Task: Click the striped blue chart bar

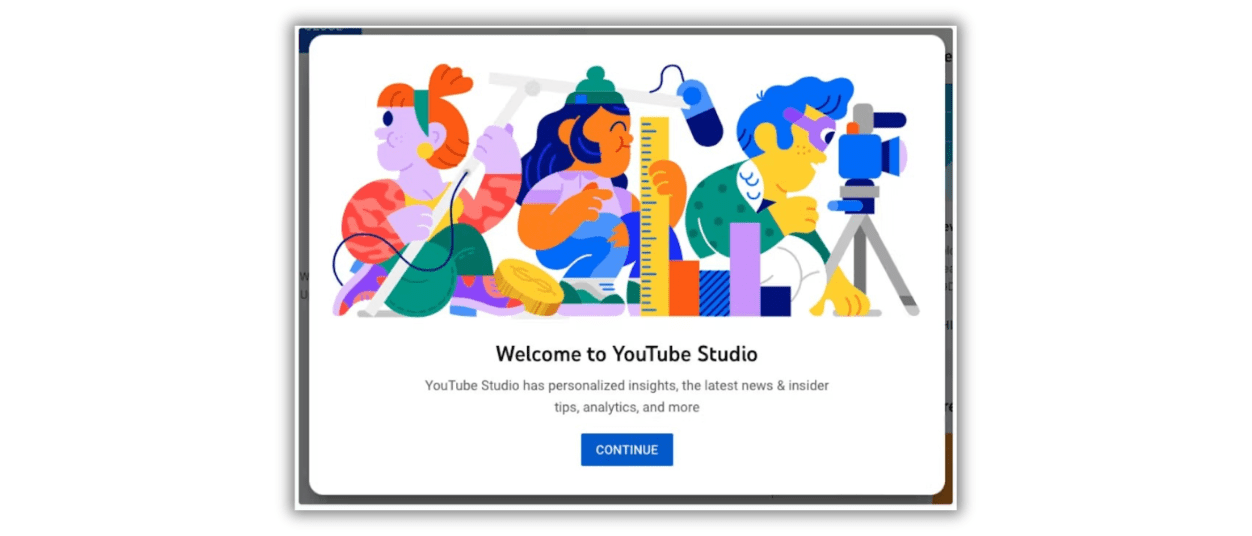Action: (x=714, y=293)
